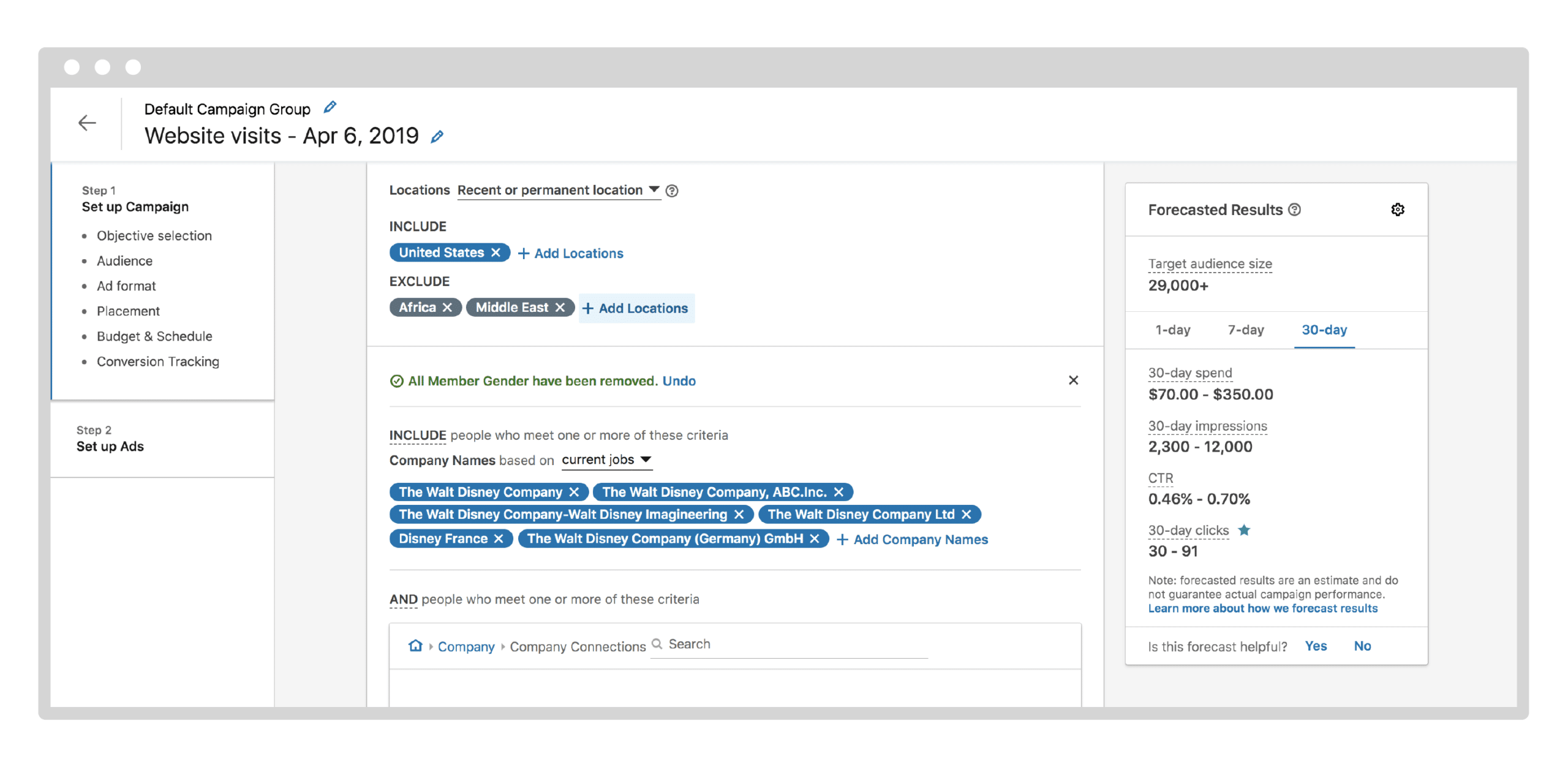1568x764 pixels.
Task: Expand the current jobs dropdown
Action: [x=606, y=460]
